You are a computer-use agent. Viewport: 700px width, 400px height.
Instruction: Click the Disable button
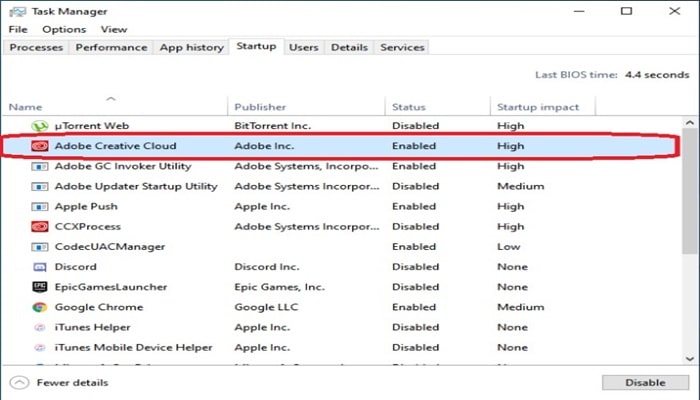click(645, 383)
